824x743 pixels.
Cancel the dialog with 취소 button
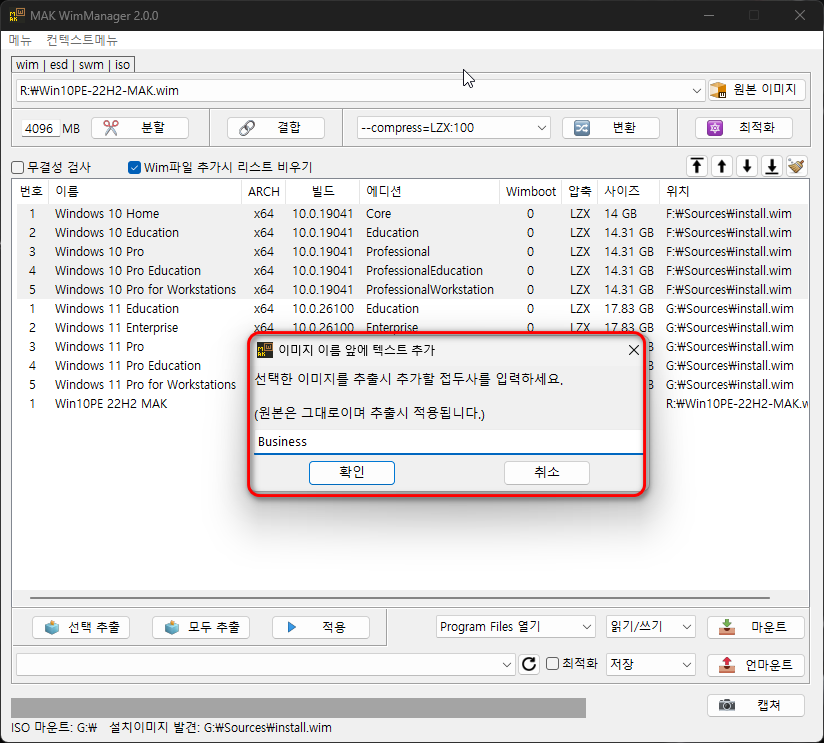(x=547, y=472)
